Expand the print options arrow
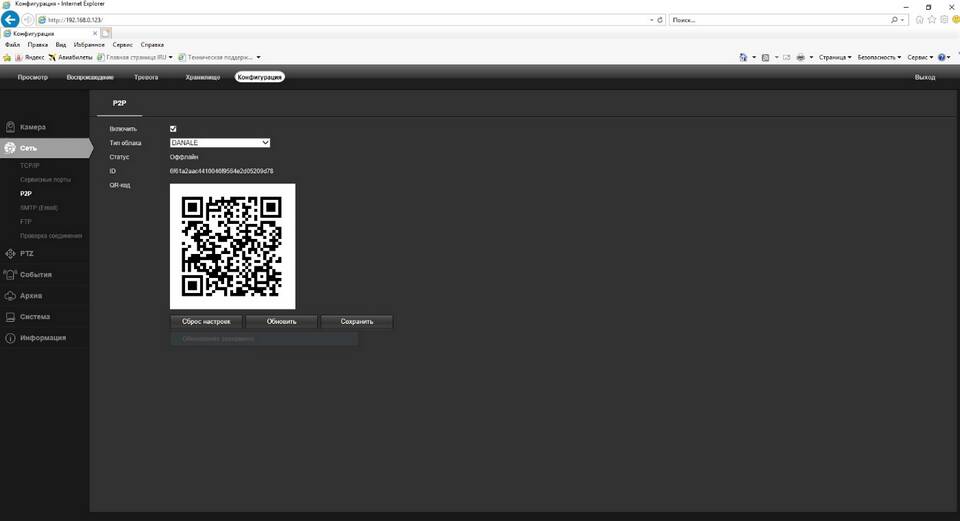 811,57
